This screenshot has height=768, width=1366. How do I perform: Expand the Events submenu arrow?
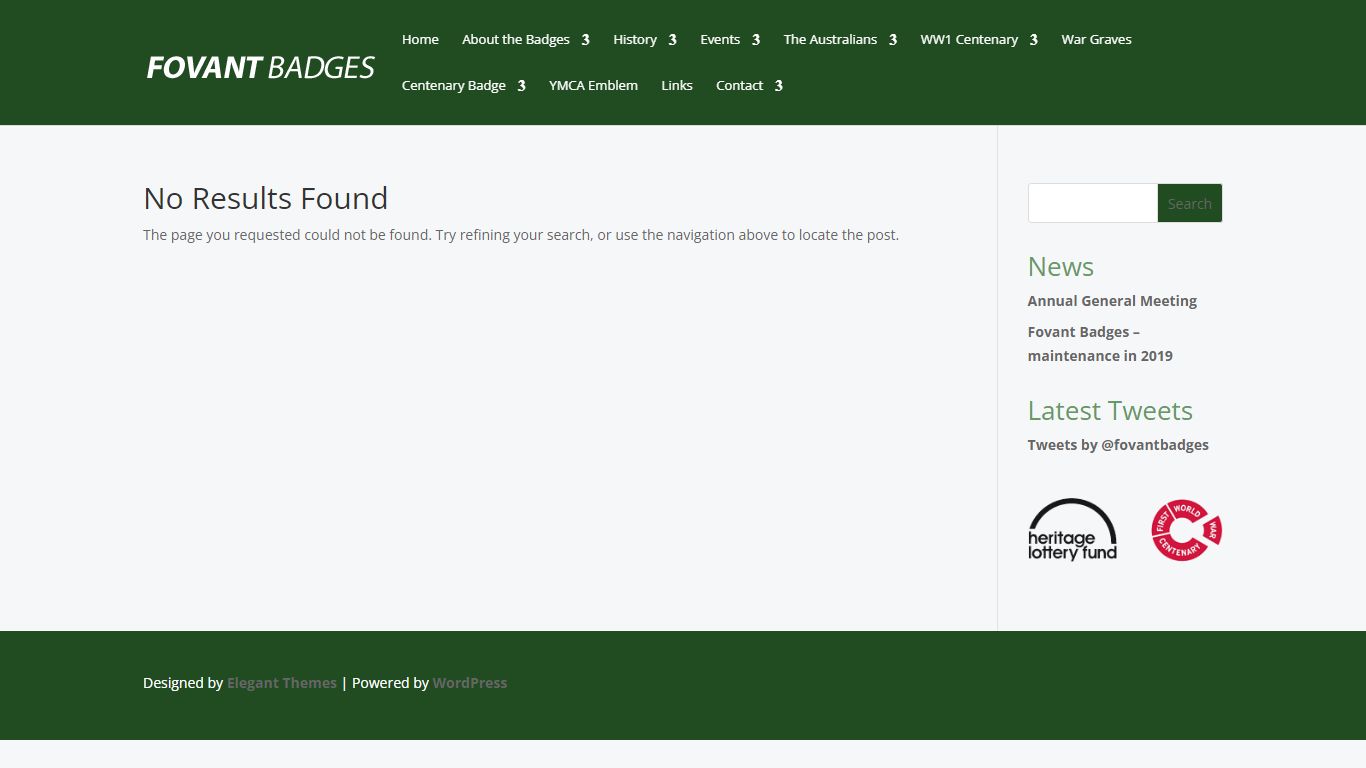tap(755, 40)
